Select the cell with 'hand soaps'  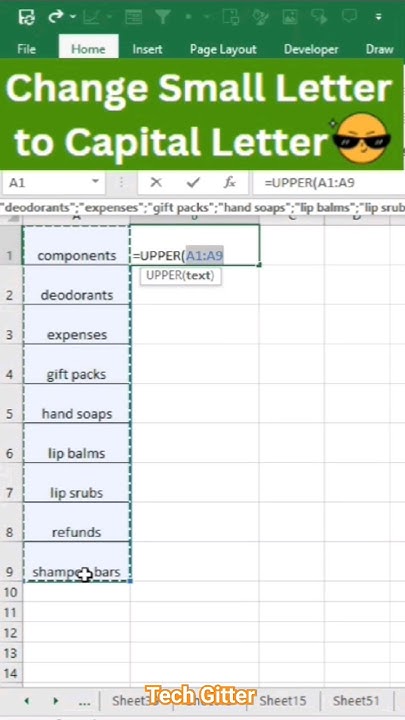coord(77,403)
